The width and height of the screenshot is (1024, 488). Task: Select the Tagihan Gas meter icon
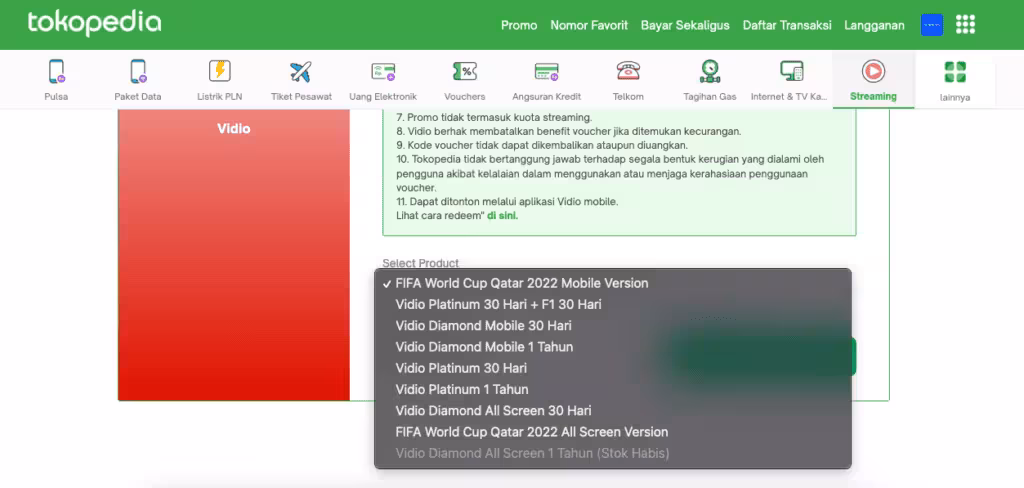pyautogui.click(x=710, y=71)
